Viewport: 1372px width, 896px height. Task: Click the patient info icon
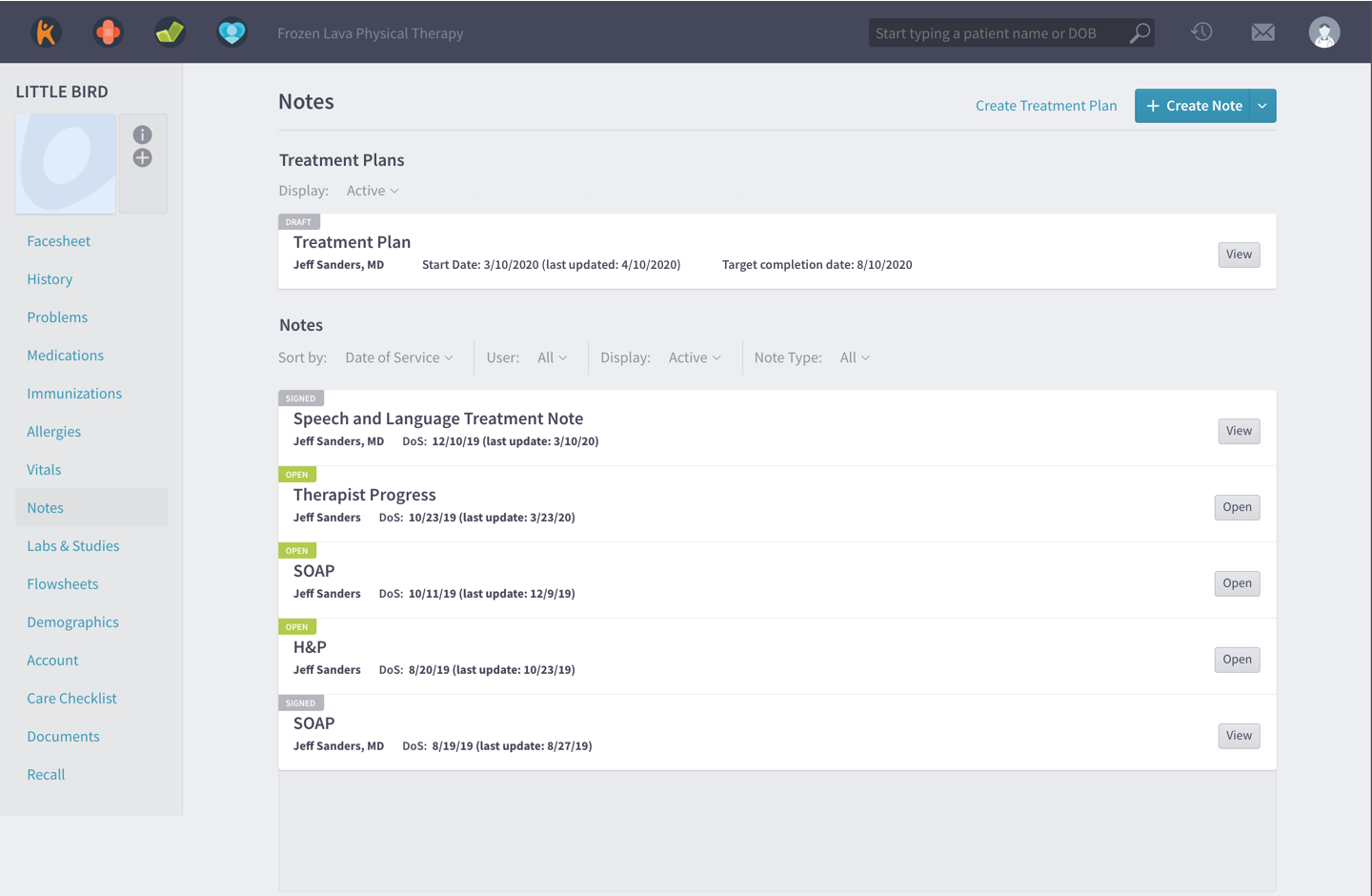click(142, 135)
